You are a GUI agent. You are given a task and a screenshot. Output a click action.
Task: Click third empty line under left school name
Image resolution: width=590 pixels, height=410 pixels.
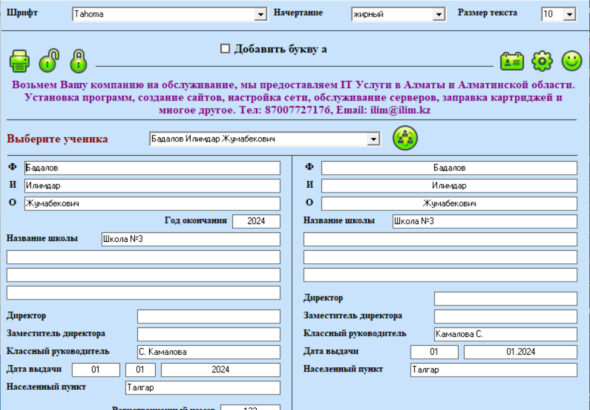[x=143, y=293]
